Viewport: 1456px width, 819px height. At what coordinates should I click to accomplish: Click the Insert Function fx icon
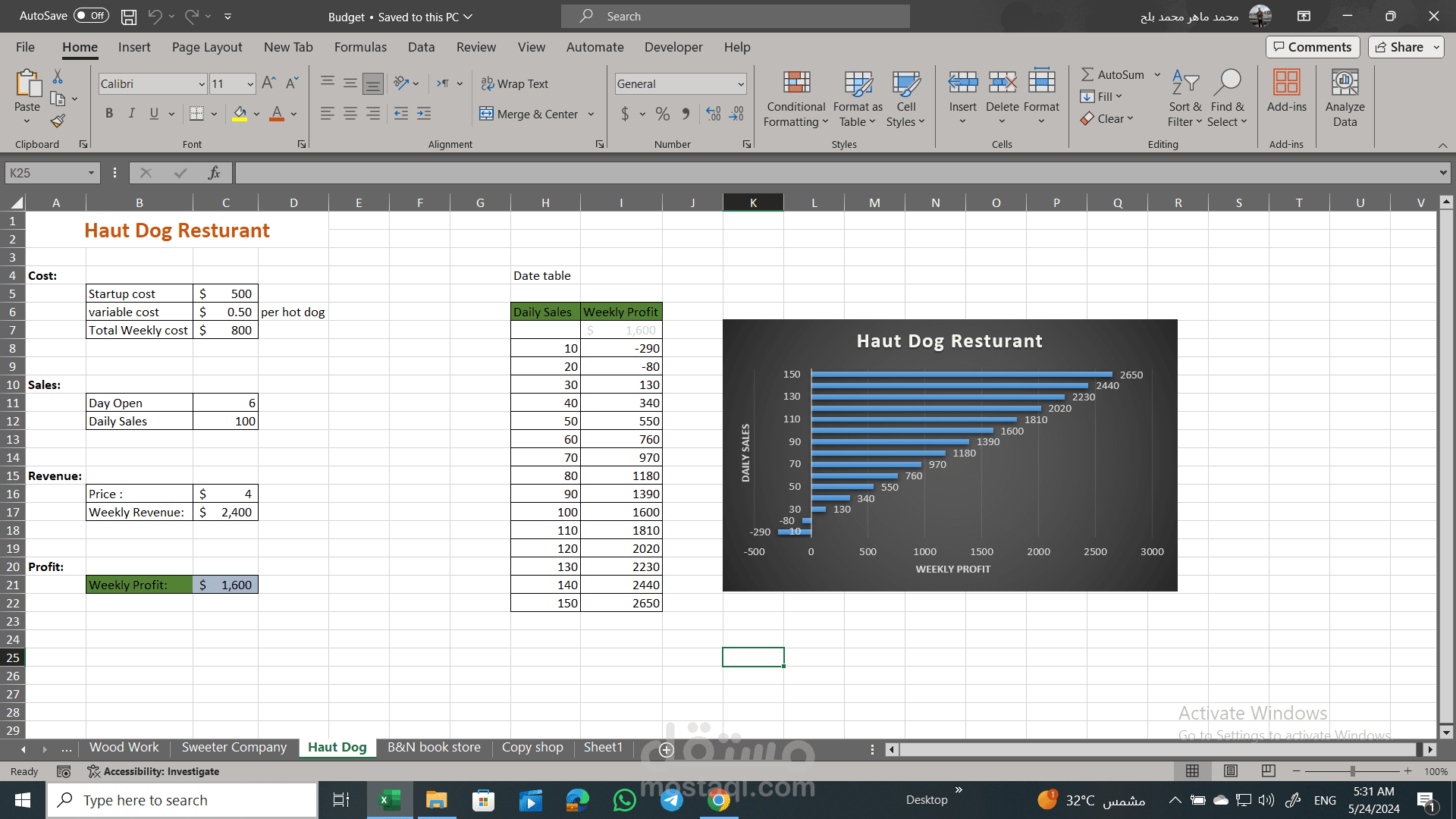pyautogui.click(x=215, y=173)
